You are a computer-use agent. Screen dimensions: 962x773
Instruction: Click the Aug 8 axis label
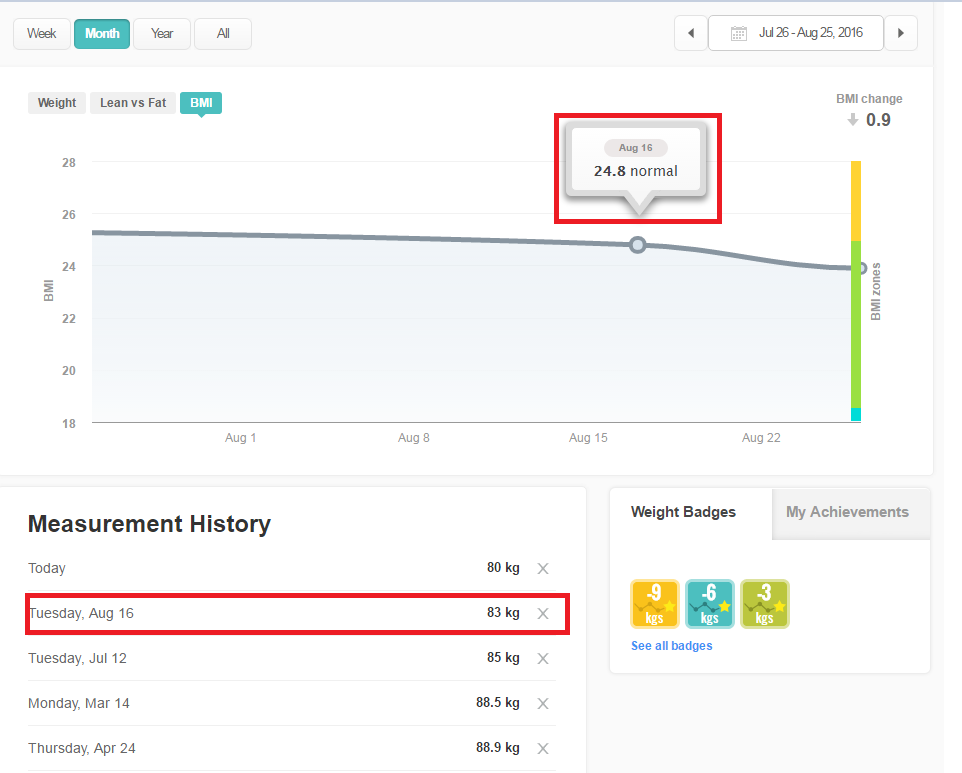[414, 438]
